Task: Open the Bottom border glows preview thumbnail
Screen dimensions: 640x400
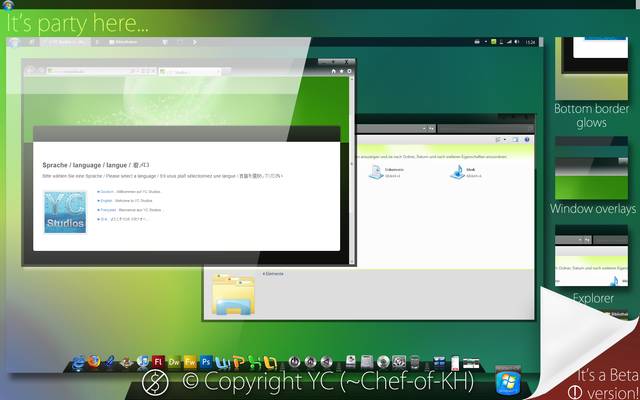Action: click(590, 68)
